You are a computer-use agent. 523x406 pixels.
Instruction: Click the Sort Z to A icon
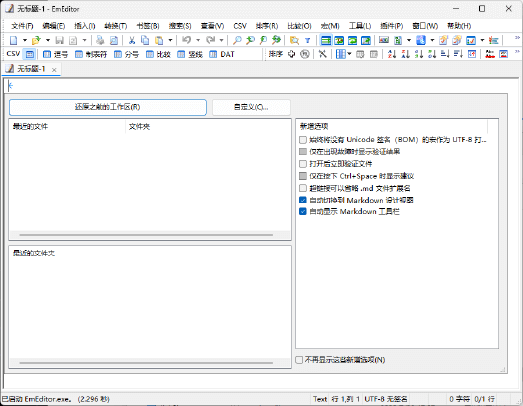[x=405, y=54]
